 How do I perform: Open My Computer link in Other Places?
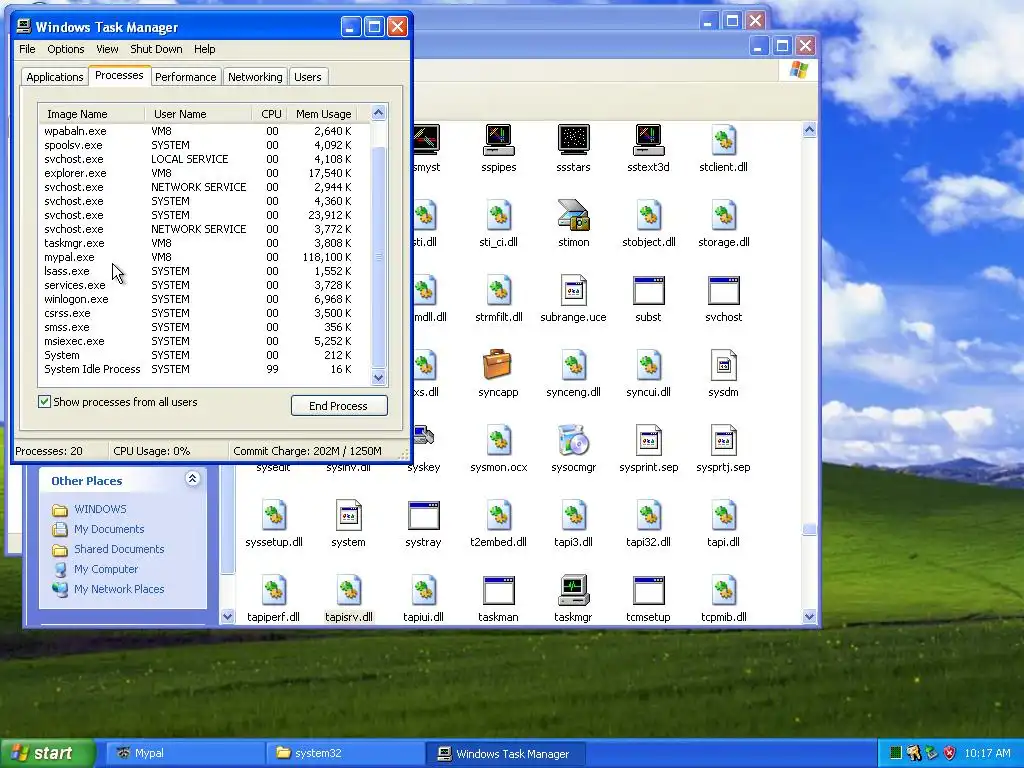pyautogui.click(x=106, y=569)
